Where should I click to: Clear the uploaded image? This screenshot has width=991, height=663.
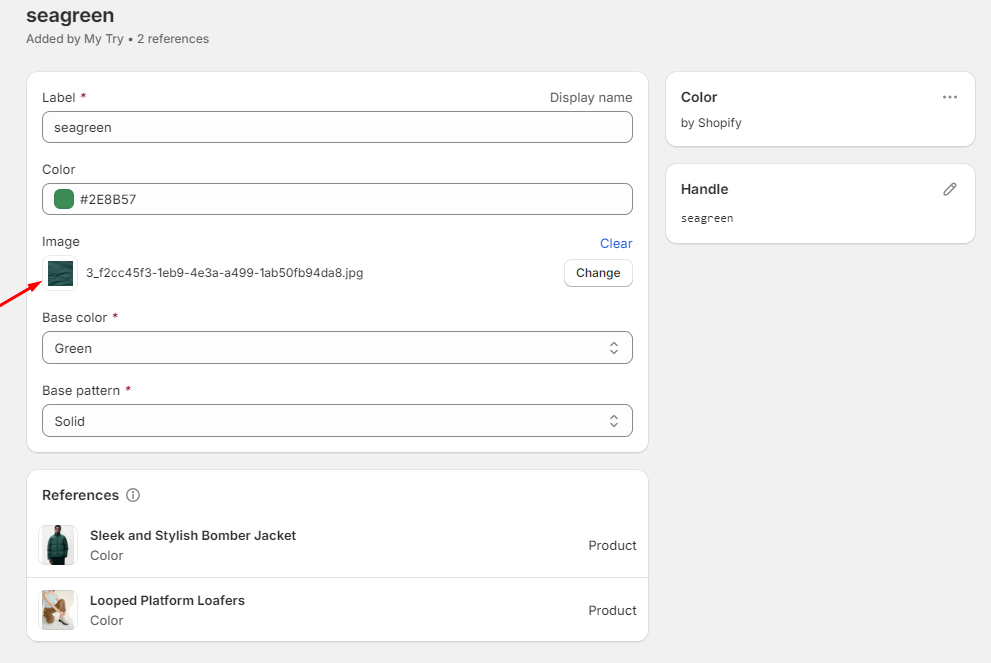coord(616,243)
